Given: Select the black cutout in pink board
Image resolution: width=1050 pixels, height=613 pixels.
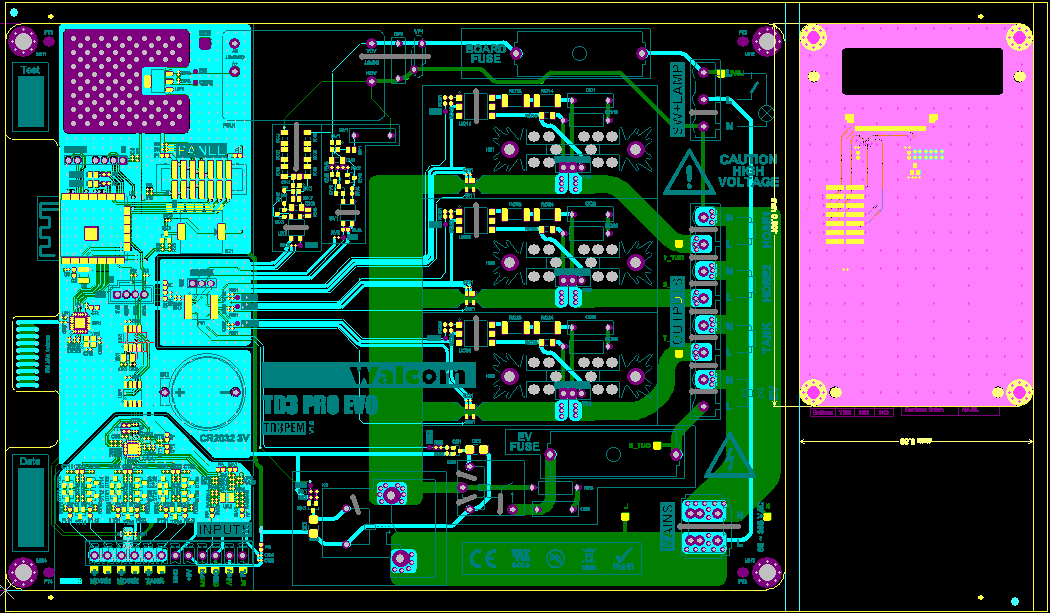Looking at the screenshot, I should point(922,71).
